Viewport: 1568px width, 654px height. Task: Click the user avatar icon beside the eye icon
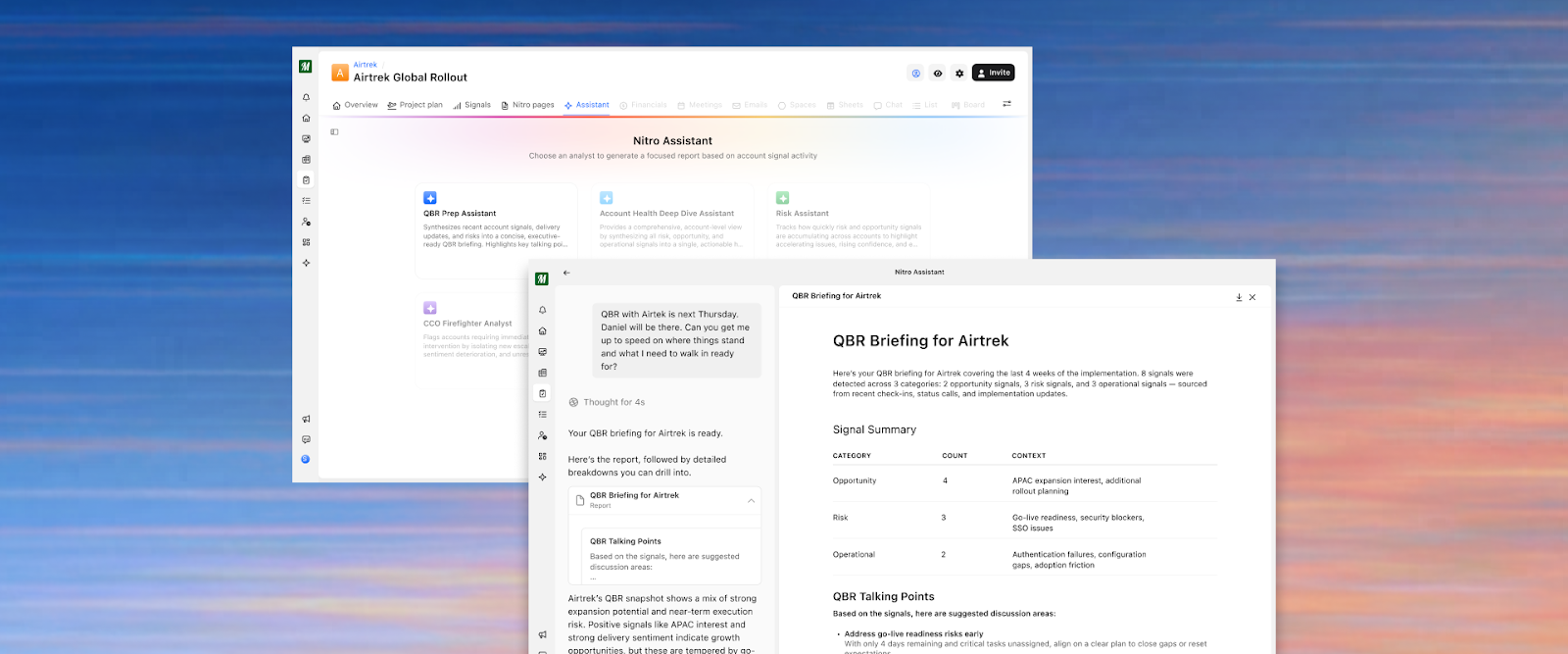click(915, 74)
